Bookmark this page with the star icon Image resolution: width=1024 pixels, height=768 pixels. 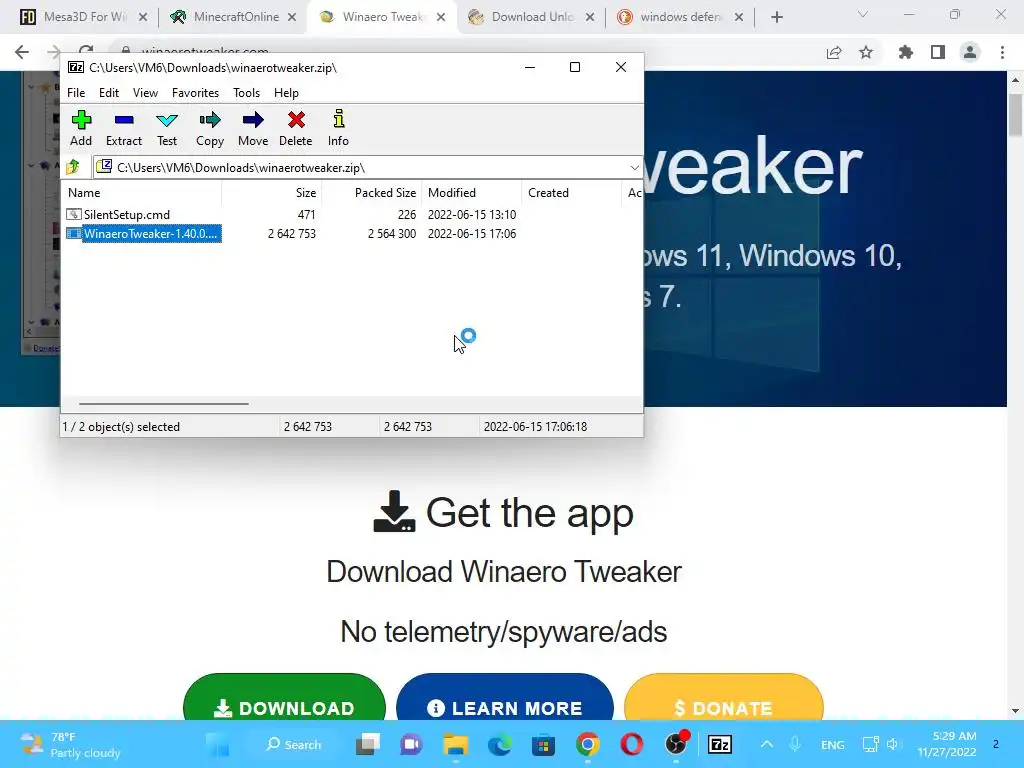tap(866, 52)
